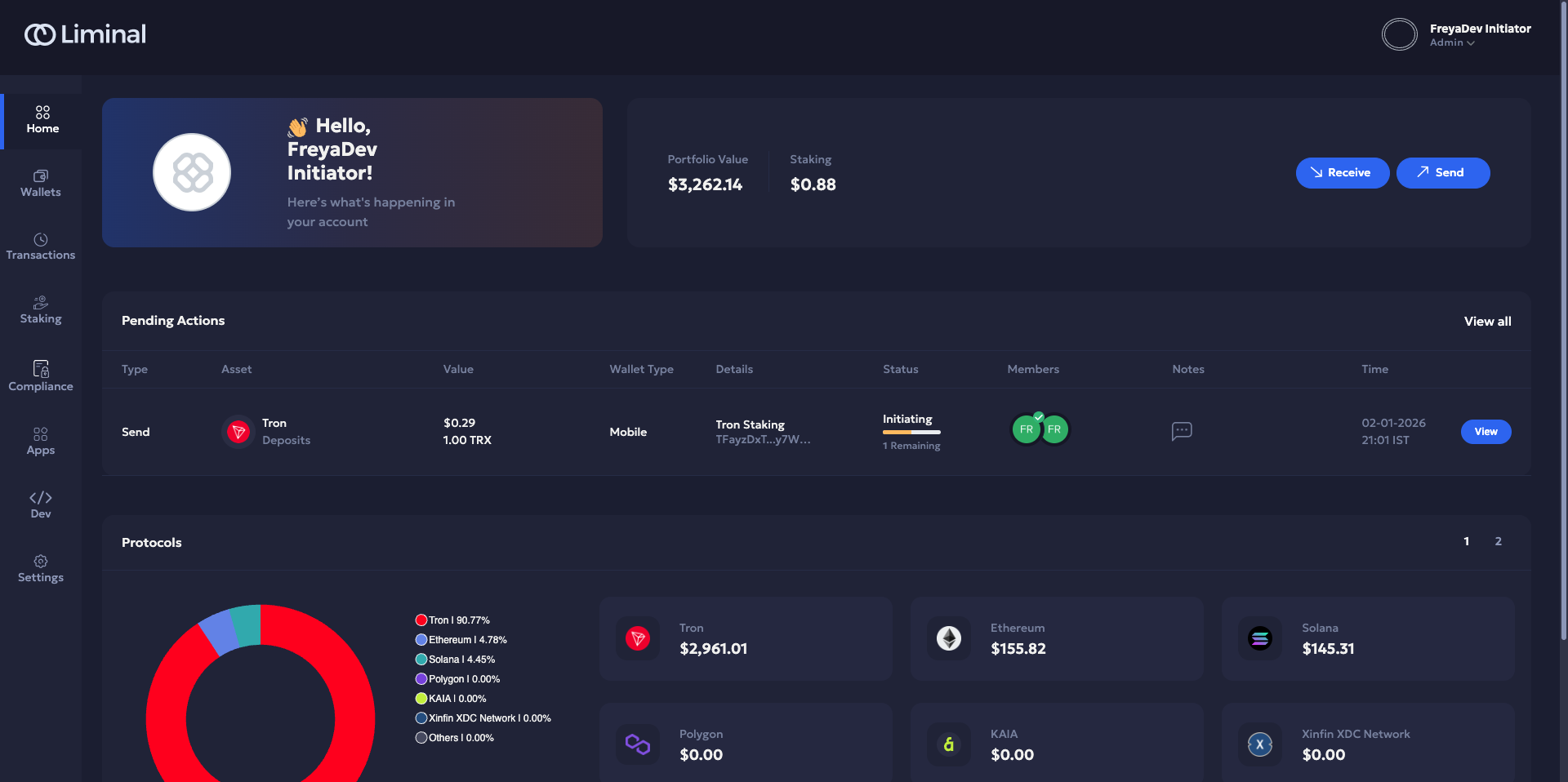This screenshot has width=1568, height=782.
Task: Click the Tron asset icon in pending row
Action: [238, 432]
